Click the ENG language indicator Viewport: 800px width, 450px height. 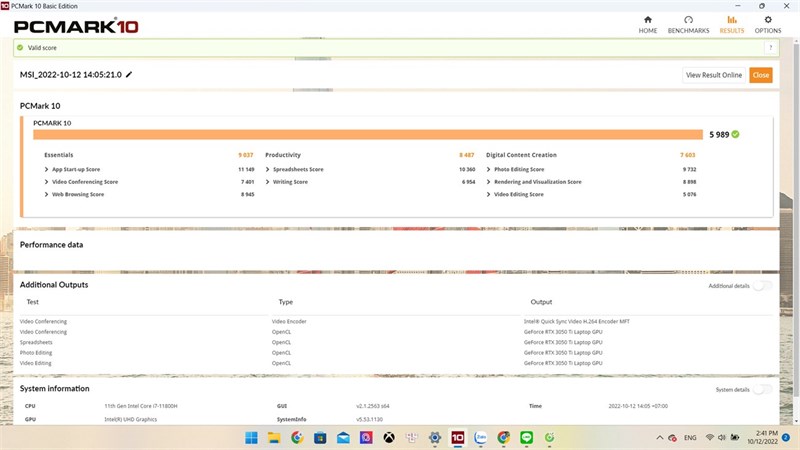(690, 438)
